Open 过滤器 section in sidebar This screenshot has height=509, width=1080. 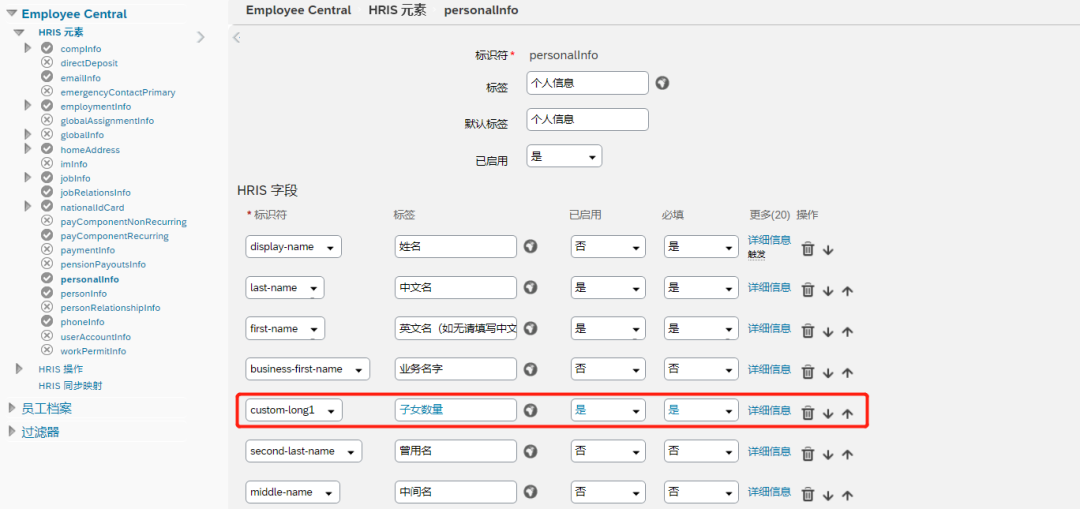(41, 432)
